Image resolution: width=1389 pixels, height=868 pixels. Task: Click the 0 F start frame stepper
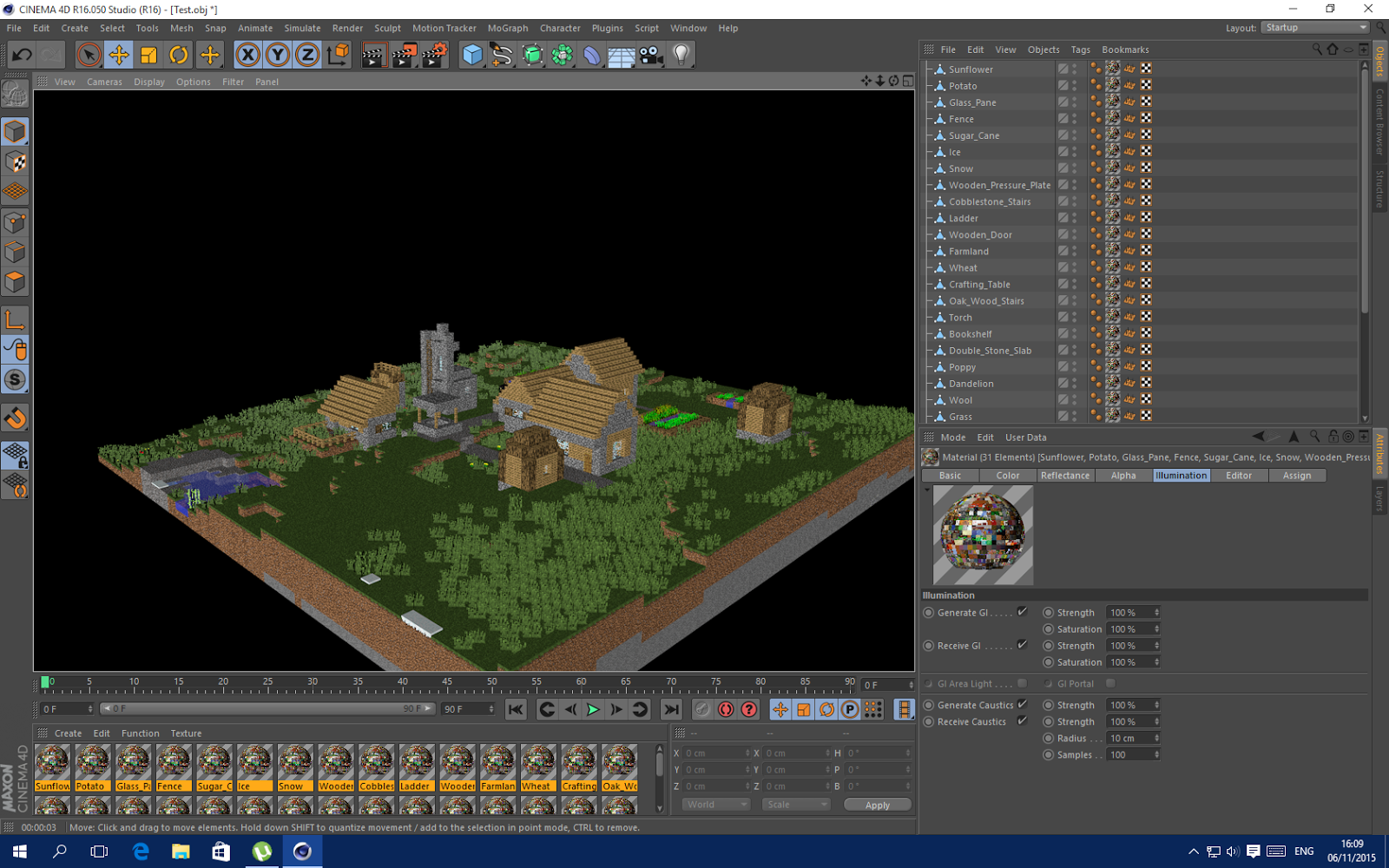coord(90,709)
